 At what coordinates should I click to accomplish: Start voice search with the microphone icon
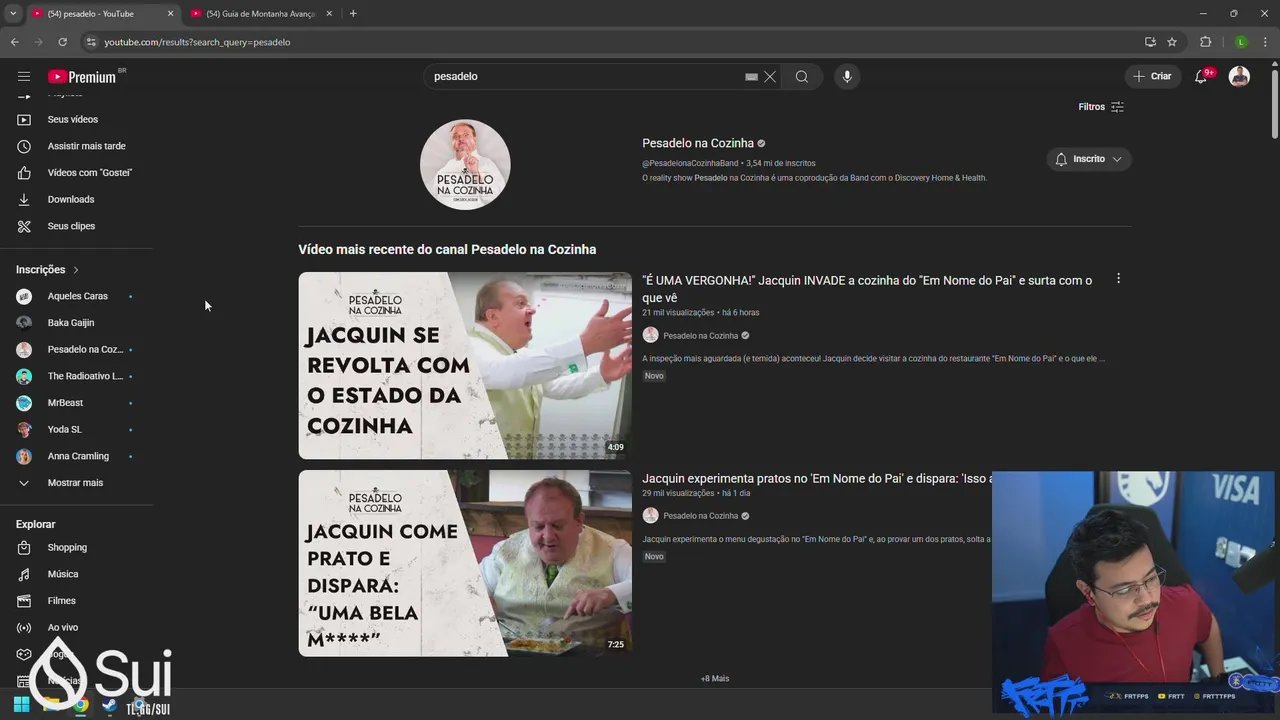tap(847, 77)
